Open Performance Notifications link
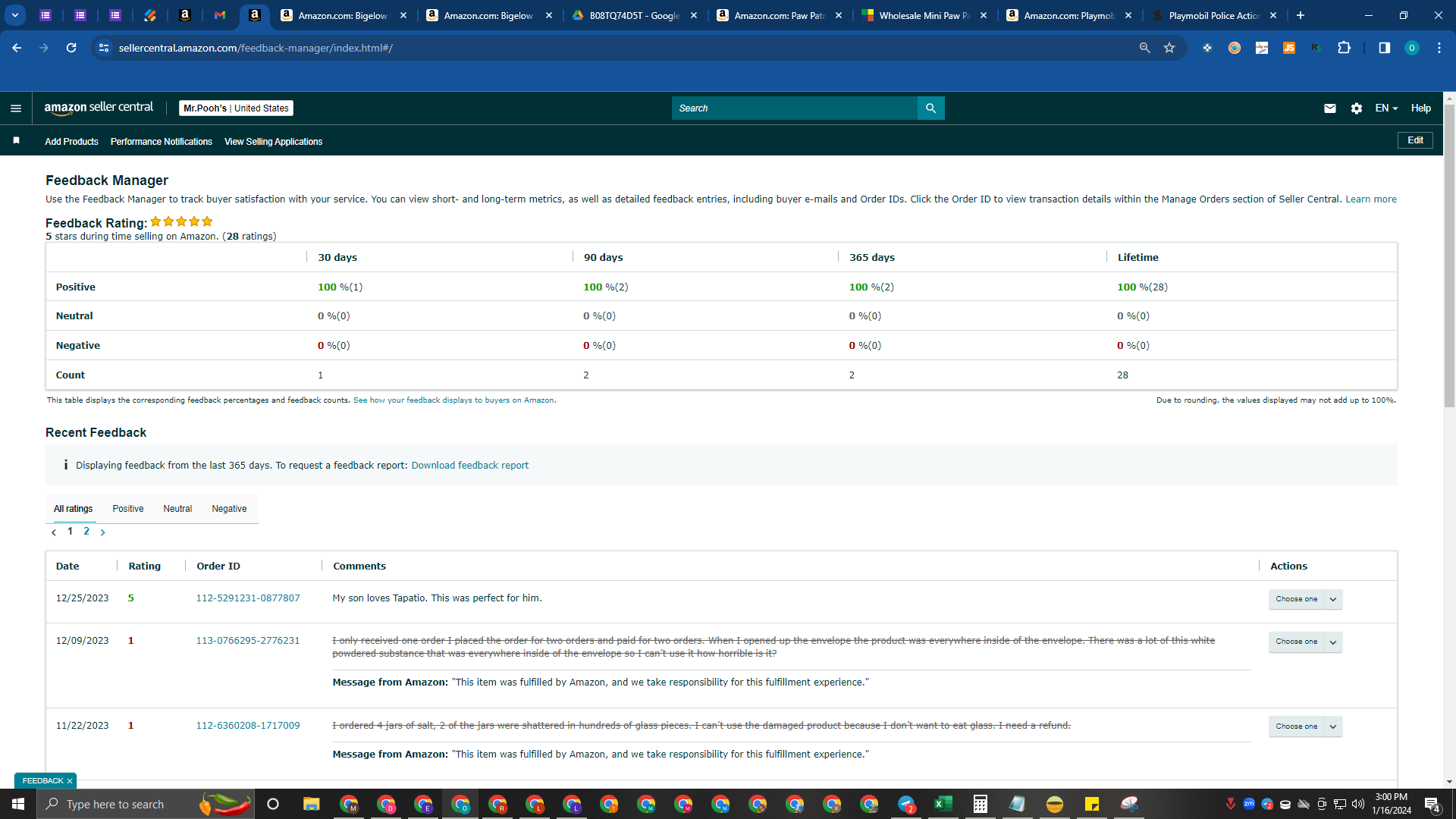 pos(162,142)
